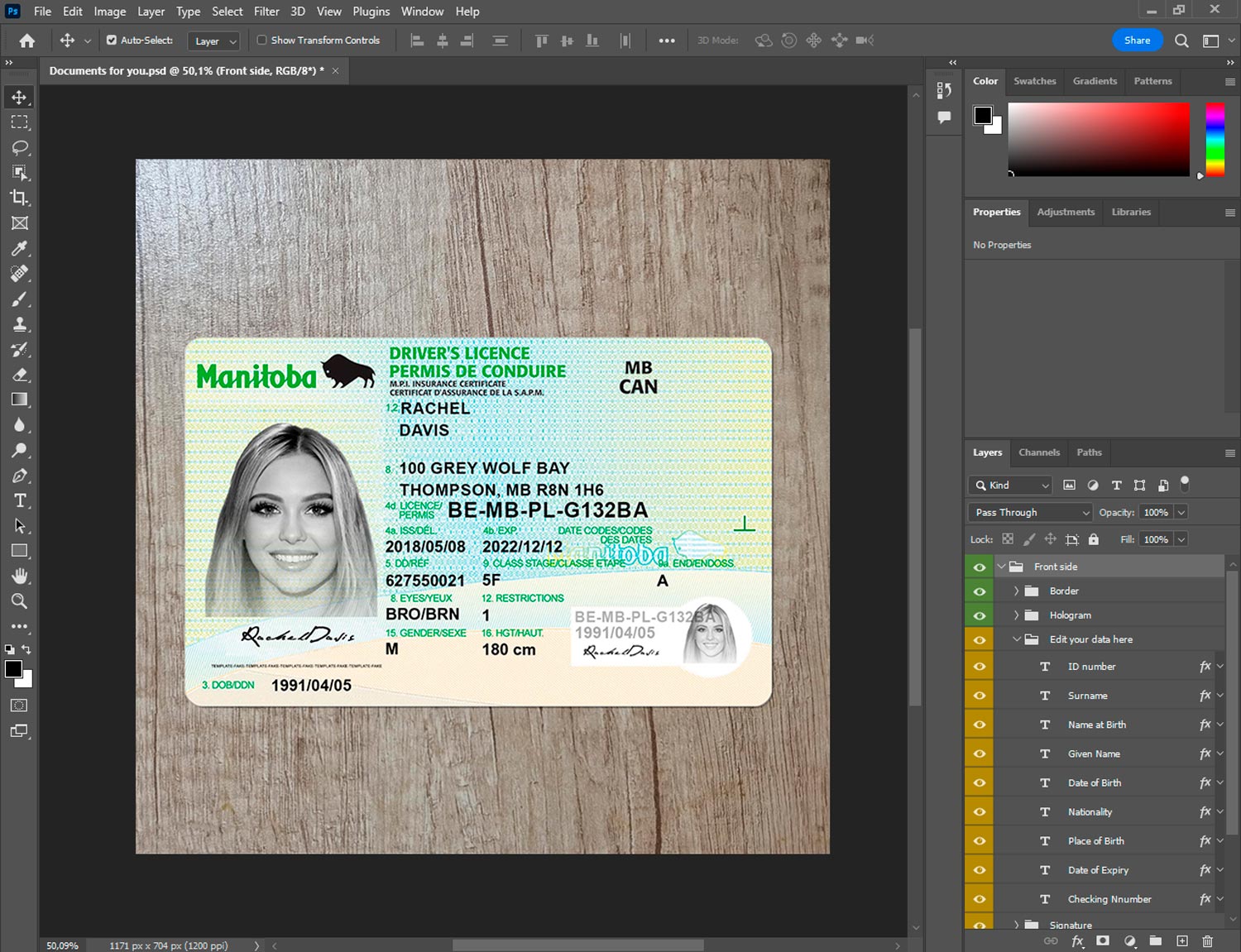
Task: Select the Zoom tool in toolbar
Action: [19, 601]
